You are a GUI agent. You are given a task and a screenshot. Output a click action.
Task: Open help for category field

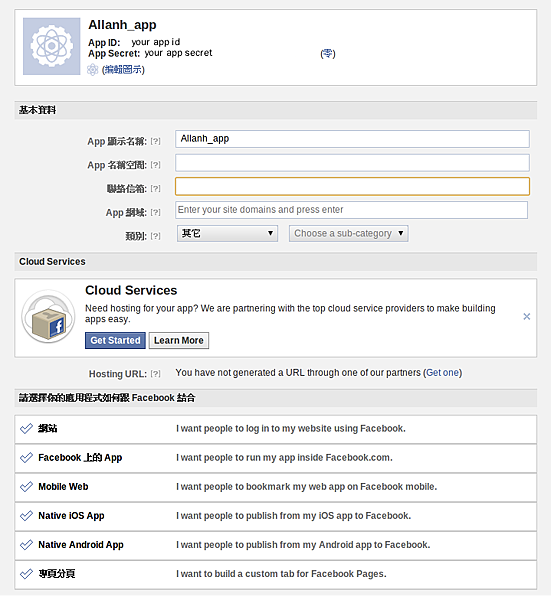pos(155,236)
